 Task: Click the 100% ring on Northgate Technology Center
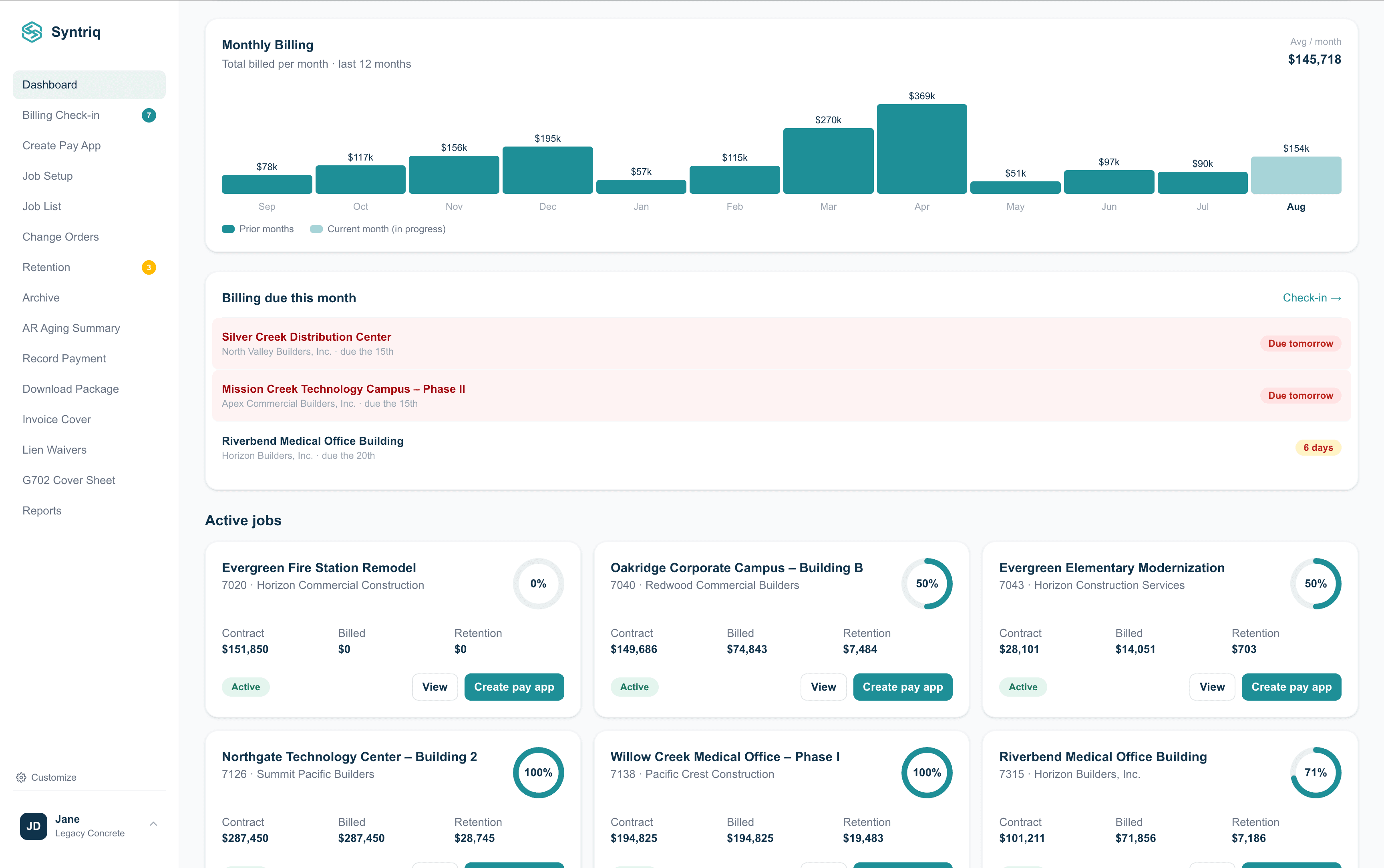(x=538, y=773)
